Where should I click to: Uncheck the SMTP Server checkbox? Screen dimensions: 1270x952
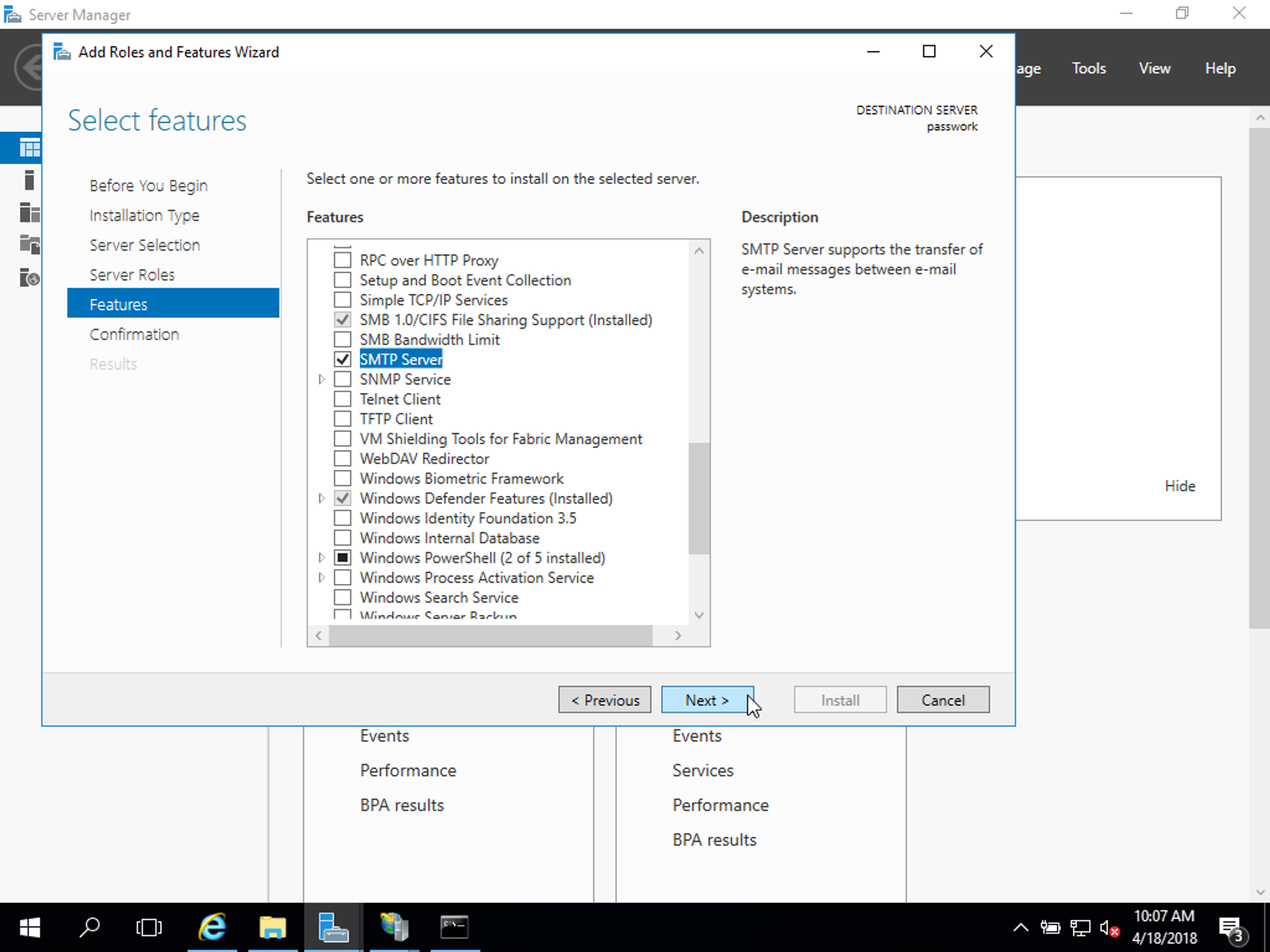(342, 359)
